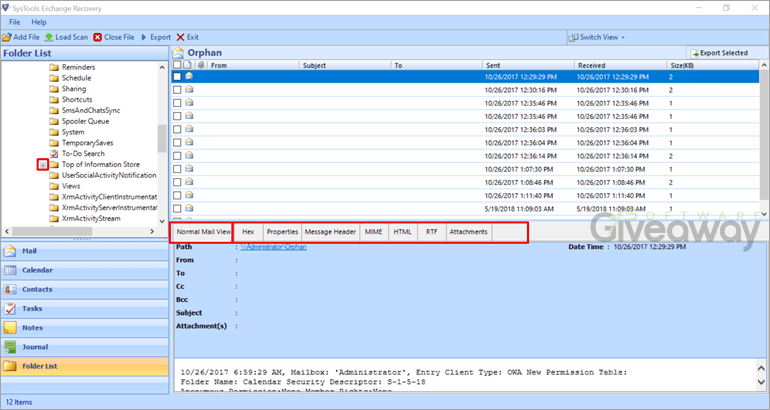770x410 pixels.
Task: Open the Calendar navigation pane icon
Action: (x=10, y=270)
